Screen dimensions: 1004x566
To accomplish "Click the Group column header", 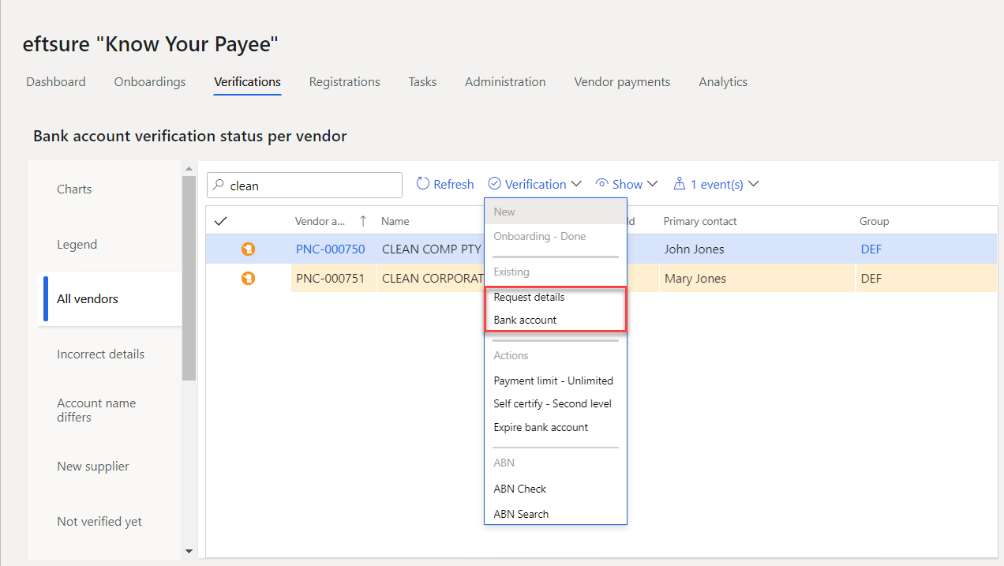I will coord(874,221).
